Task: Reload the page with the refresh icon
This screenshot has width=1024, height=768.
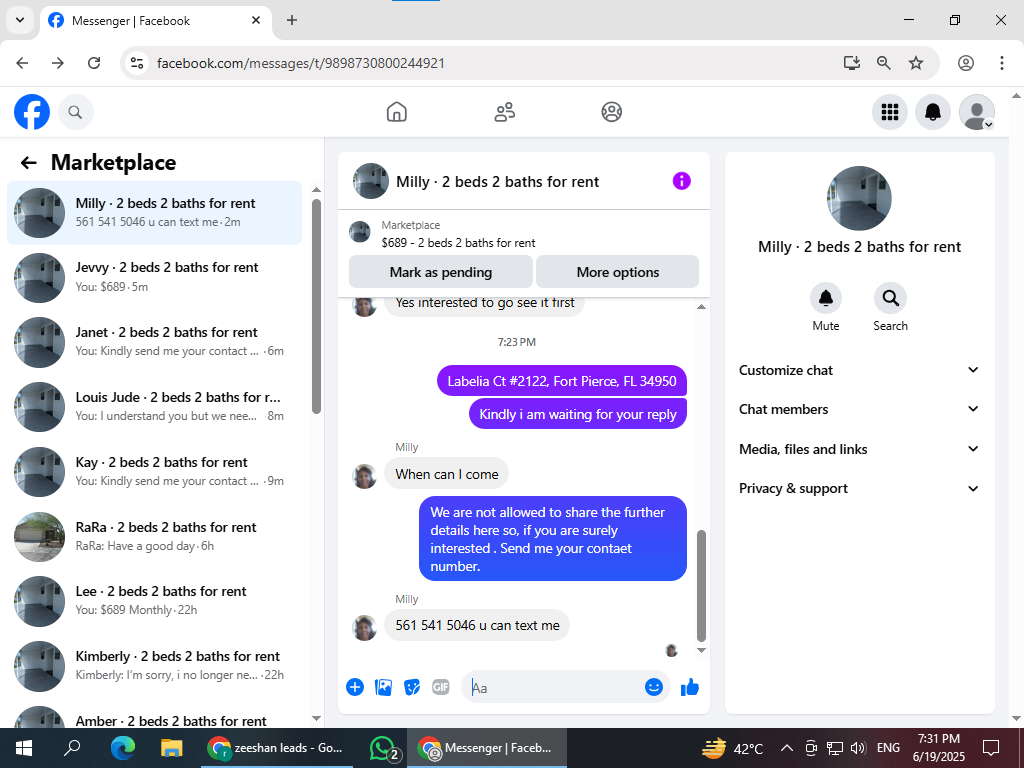Action: 94,63
